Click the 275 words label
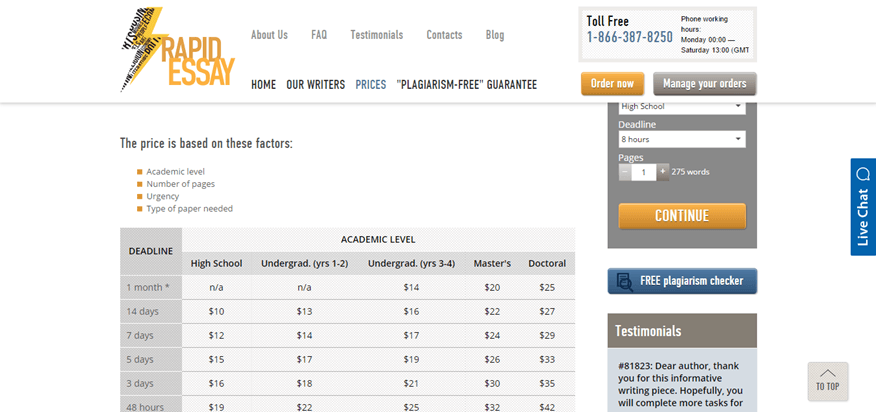The height and width of the screenshot is (412, 876). coord(691,172)
